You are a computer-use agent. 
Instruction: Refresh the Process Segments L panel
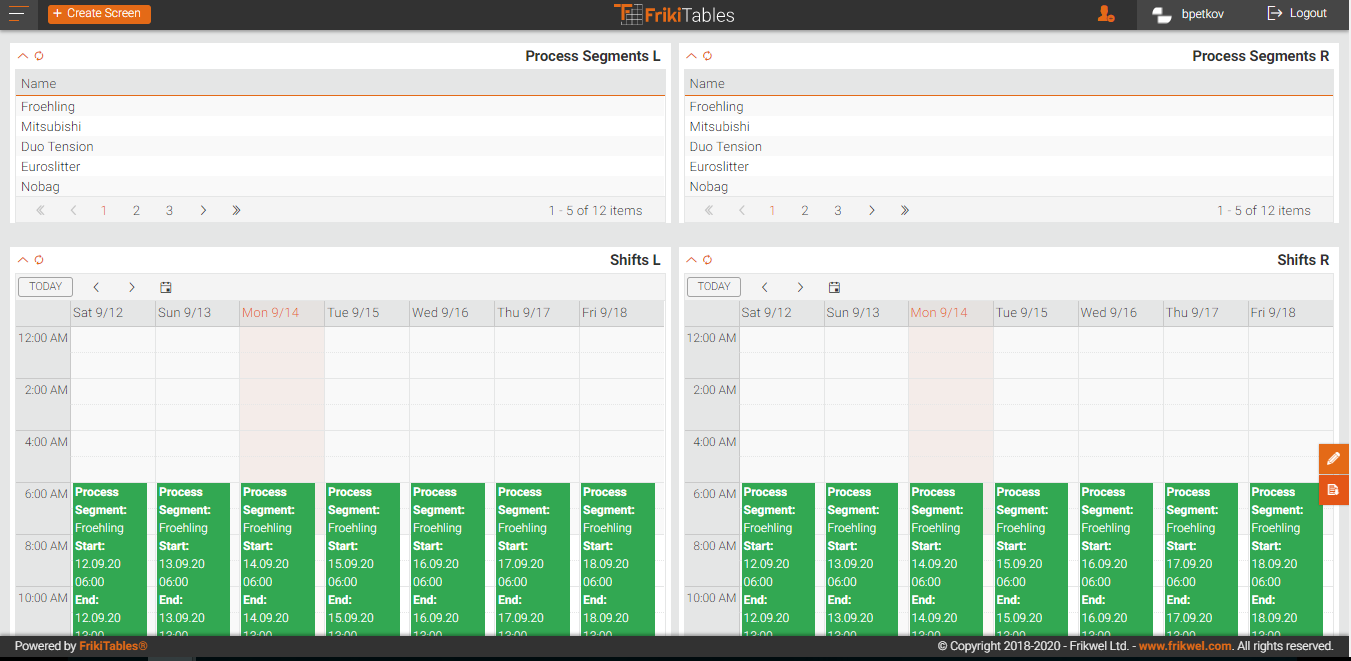click(39, 56)
